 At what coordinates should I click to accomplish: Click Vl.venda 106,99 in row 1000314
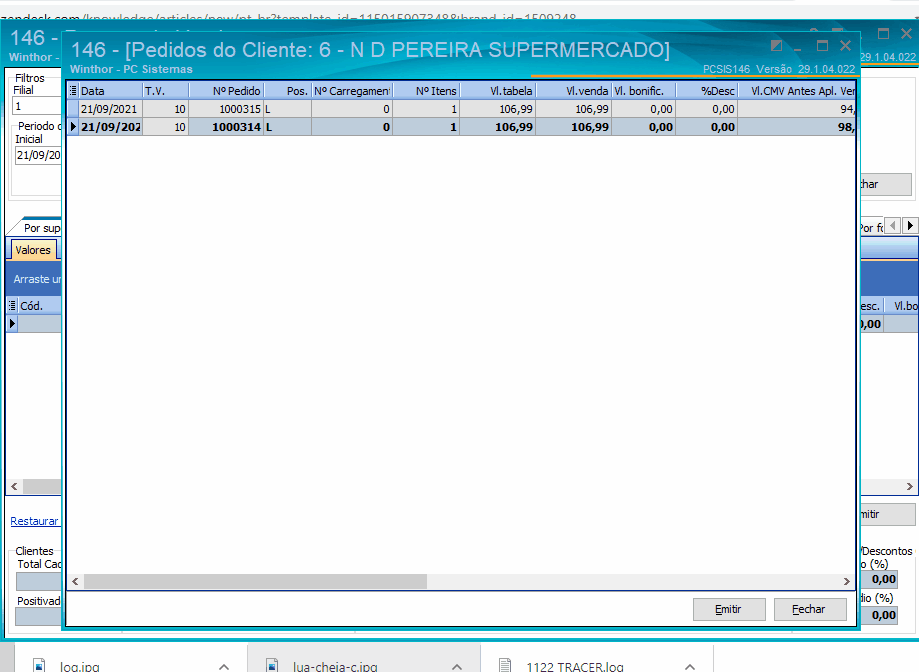coord(574,127)
